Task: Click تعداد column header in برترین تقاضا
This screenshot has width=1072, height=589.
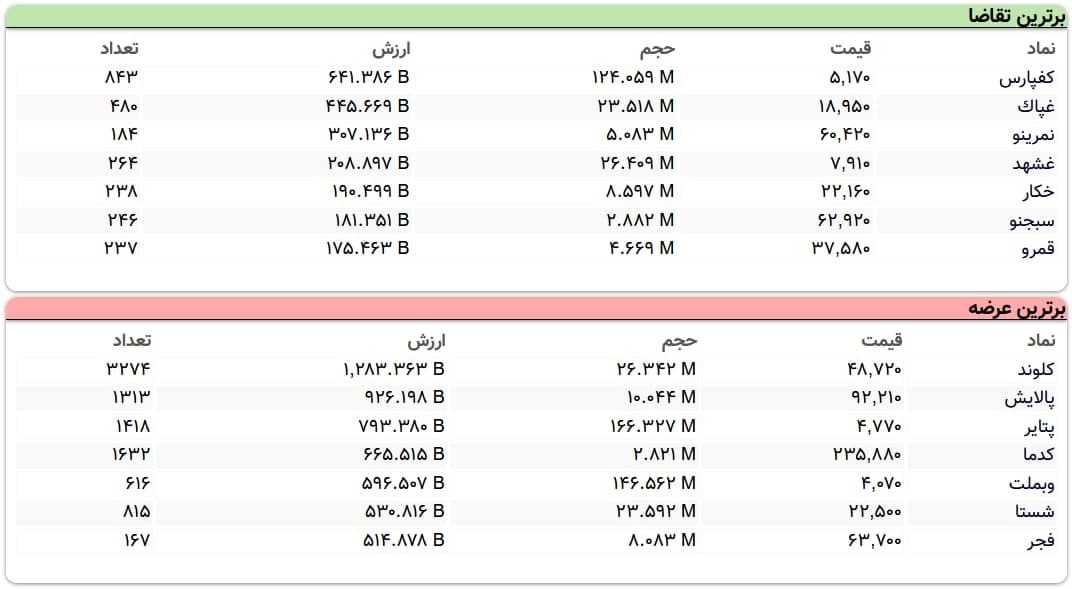Action: pyautogui.click(x=119, y=49)
